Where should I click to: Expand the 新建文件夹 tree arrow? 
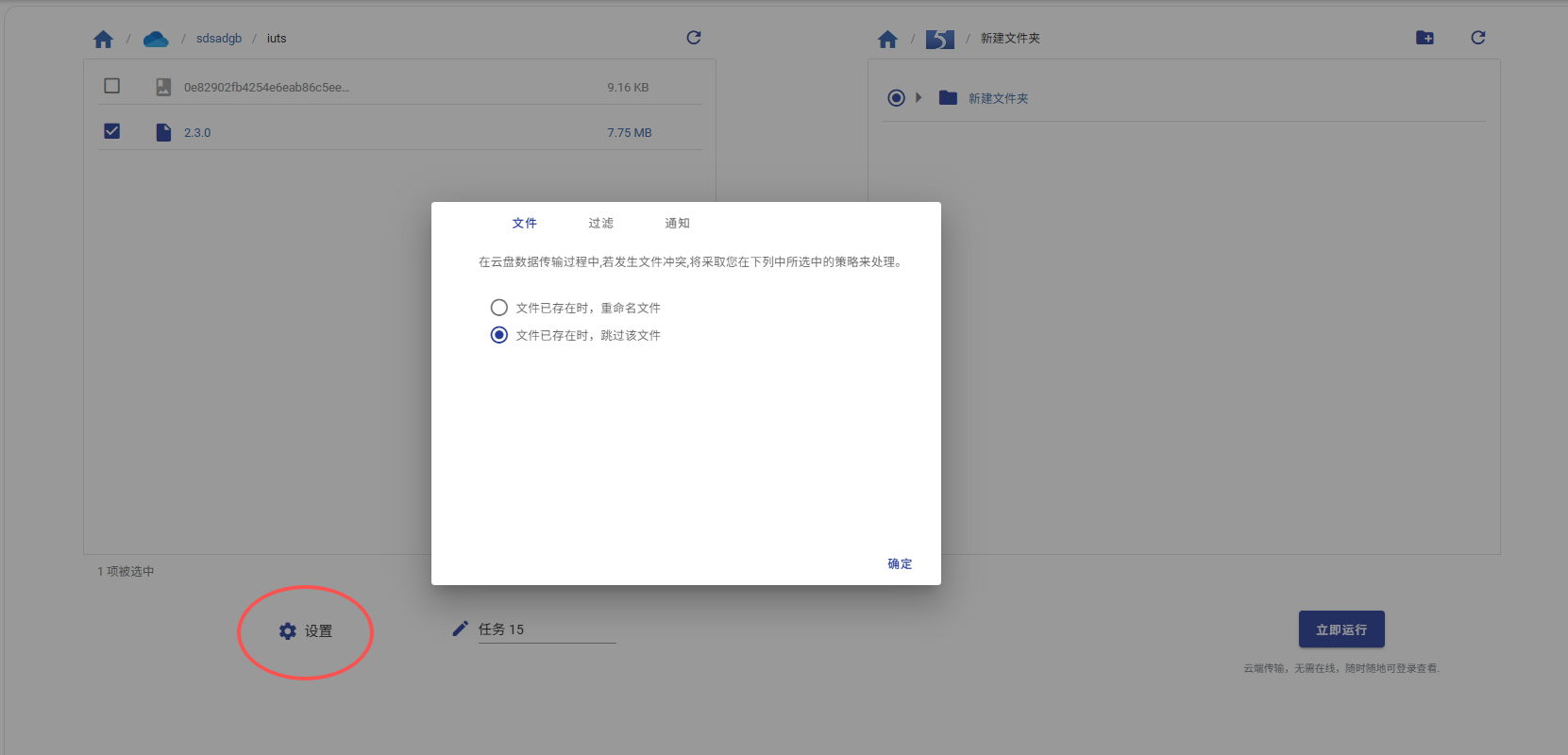[x=919, y=97]
